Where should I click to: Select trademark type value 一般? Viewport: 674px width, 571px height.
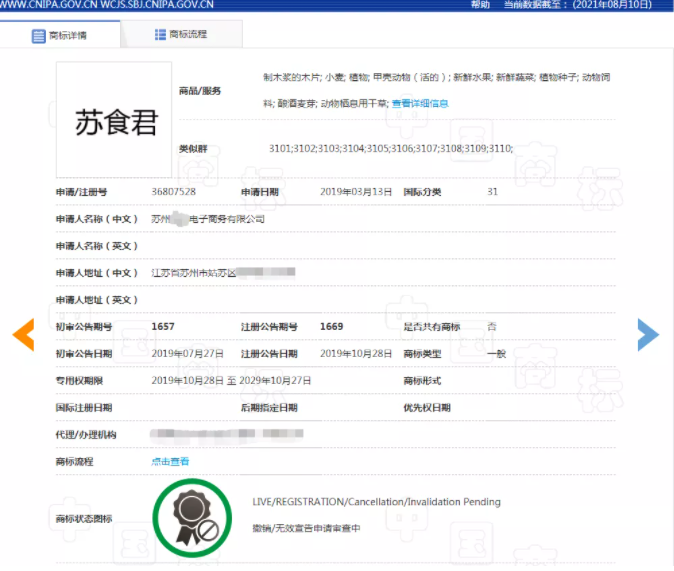click(x=496, y=354)
